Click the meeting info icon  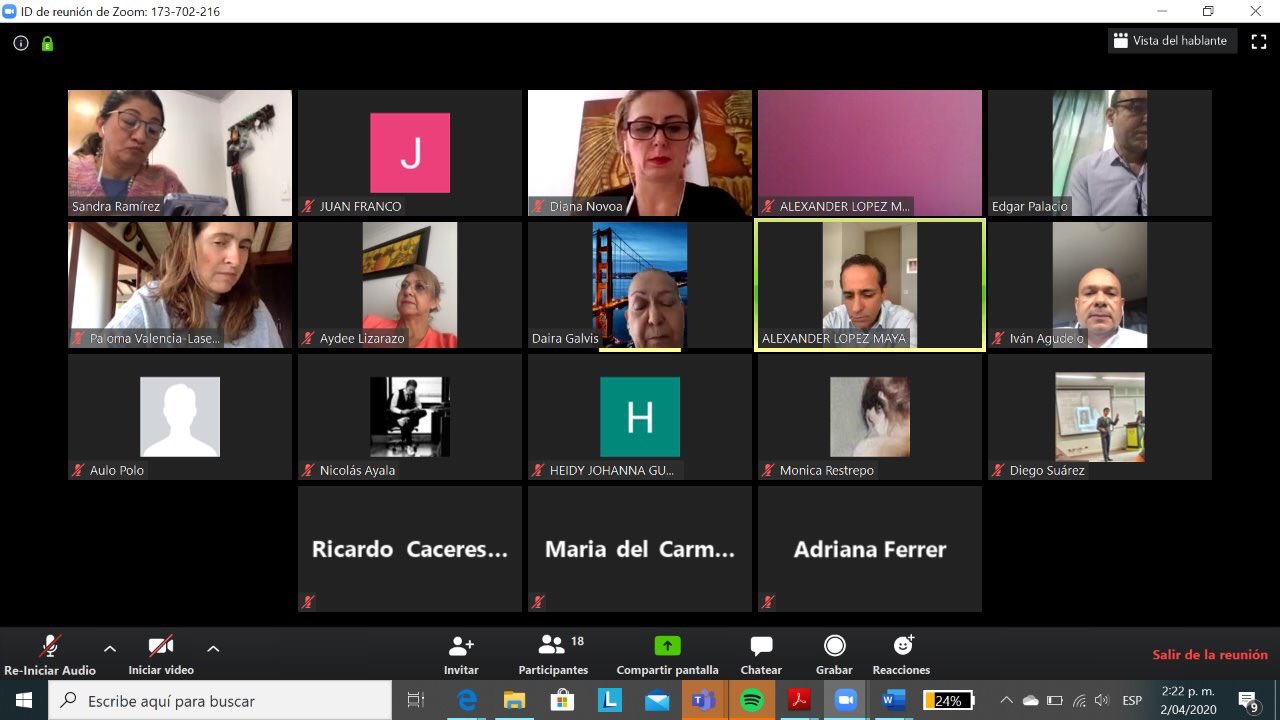(21, 43)
